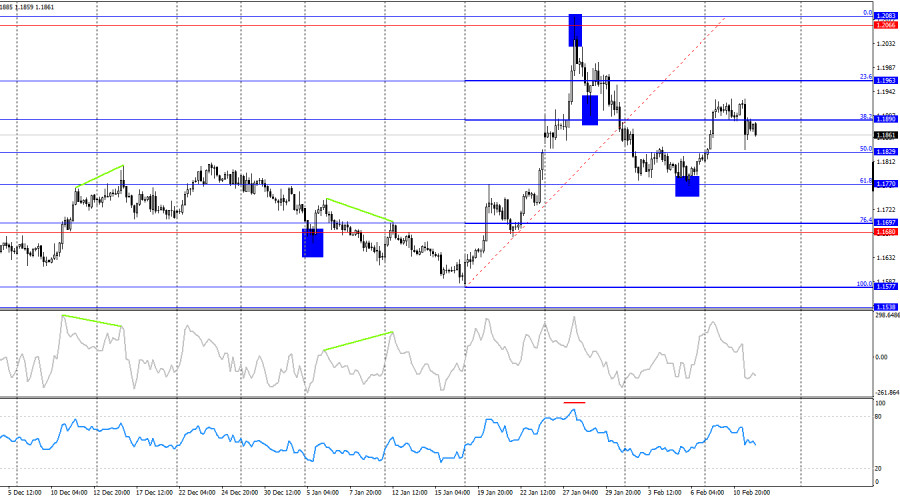Click the green divergence line on December price highs
Image resolution: width=900 pixels, height=500 pixels.
click(x=100, y=176)
